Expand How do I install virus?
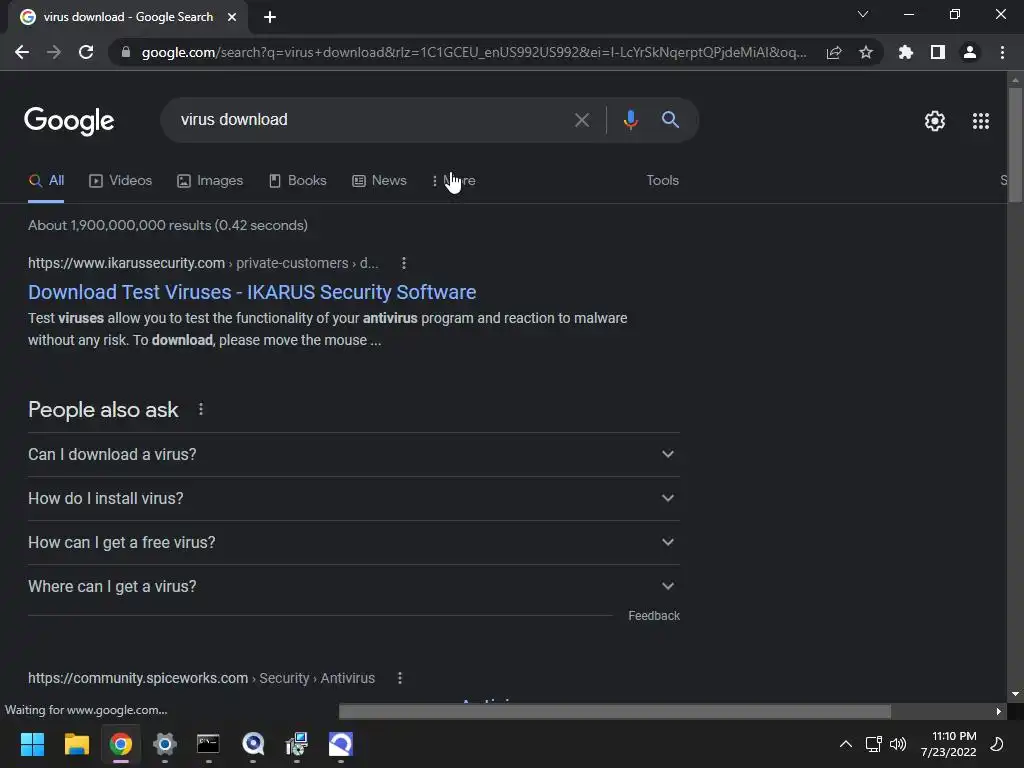Image resolution: width=1024 pixels, height=768 pixels. pos(354,498)
